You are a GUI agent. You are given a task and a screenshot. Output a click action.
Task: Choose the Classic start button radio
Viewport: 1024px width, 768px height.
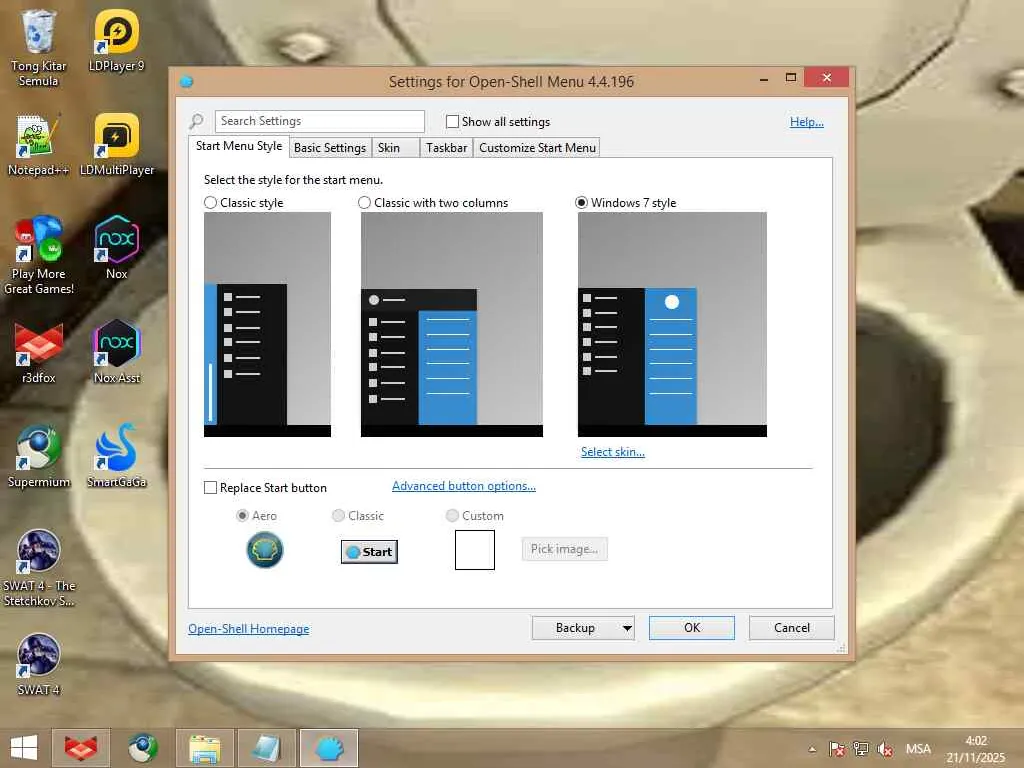coord(338,516)
